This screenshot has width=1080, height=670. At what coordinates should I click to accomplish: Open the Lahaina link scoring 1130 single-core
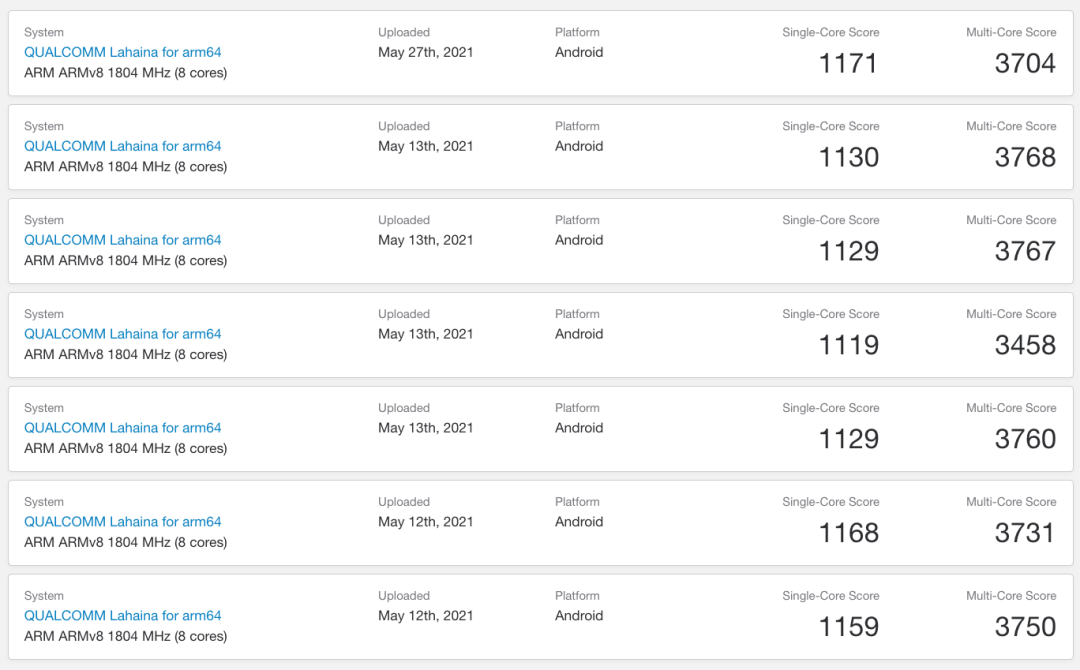[123, 146]
